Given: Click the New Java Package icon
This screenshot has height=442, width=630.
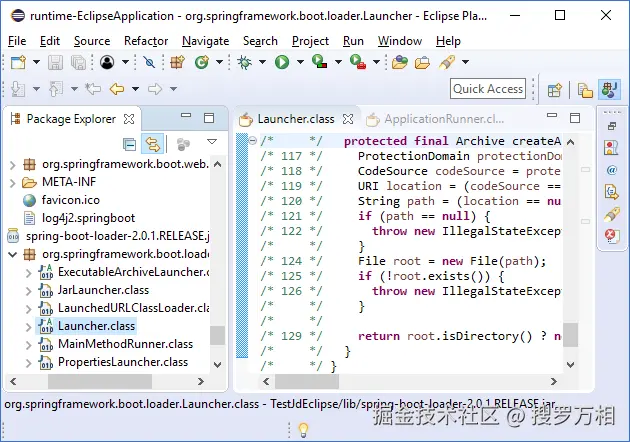Looking at the screenshot, I should [177, 62].
